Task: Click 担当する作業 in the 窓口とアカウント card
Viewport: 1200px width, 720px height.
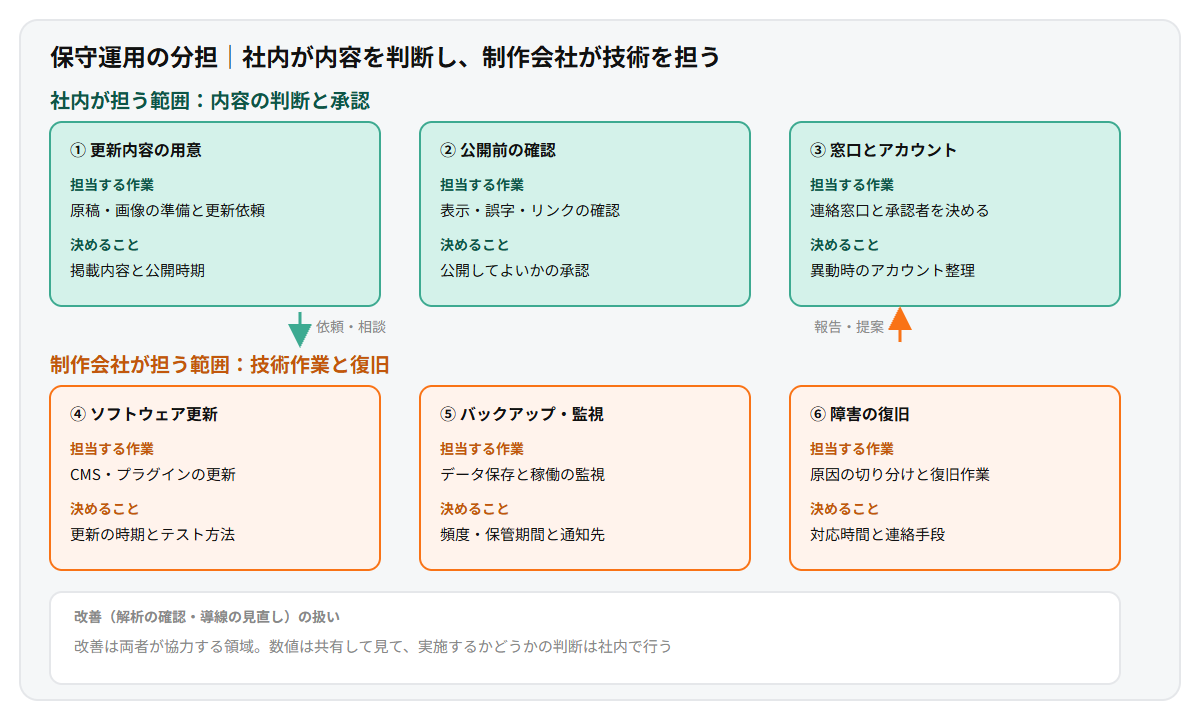Action: tap(852, 185)
